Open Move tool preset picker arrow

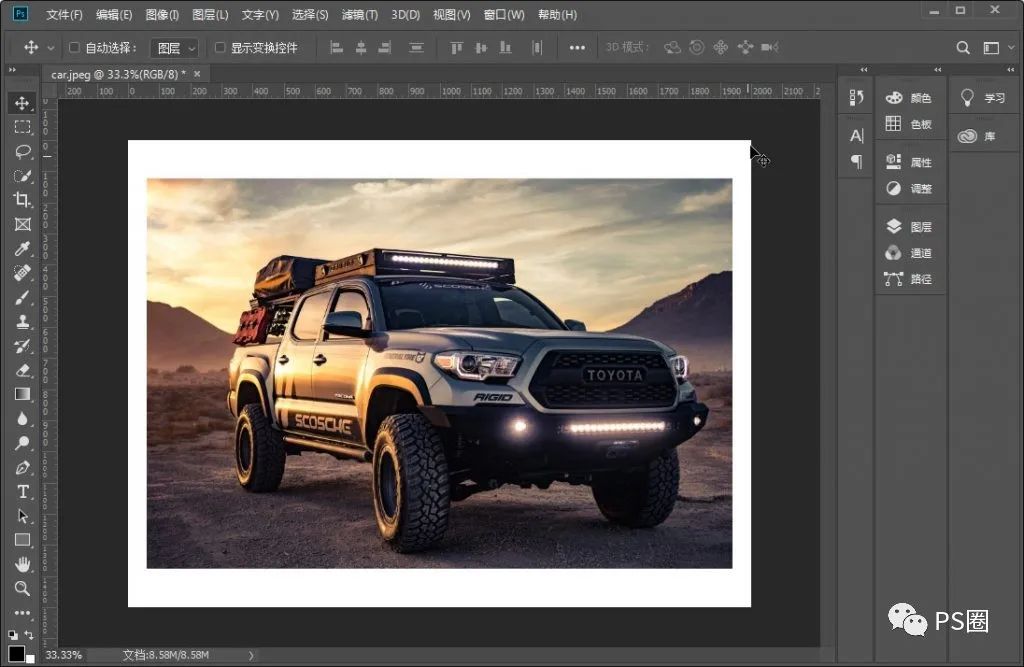point(50,48)
